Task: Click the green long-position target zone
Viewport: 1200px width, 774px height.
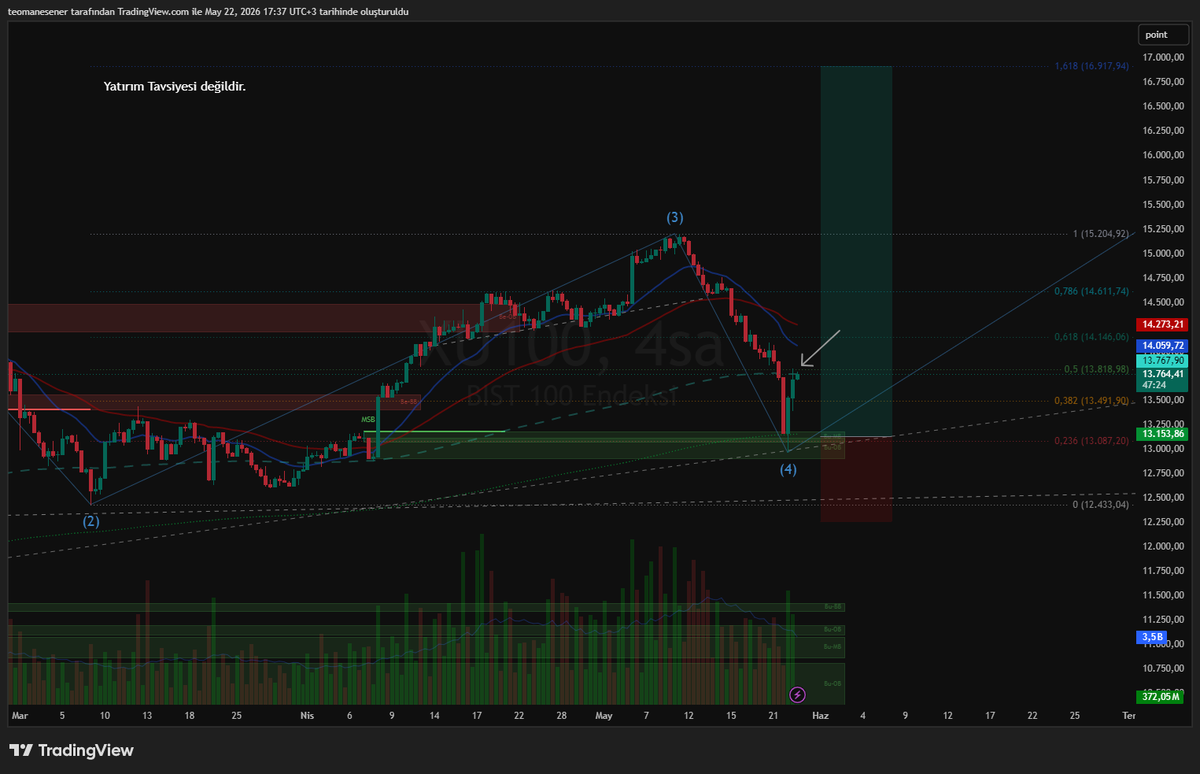Action: click(x=856, y=251)
